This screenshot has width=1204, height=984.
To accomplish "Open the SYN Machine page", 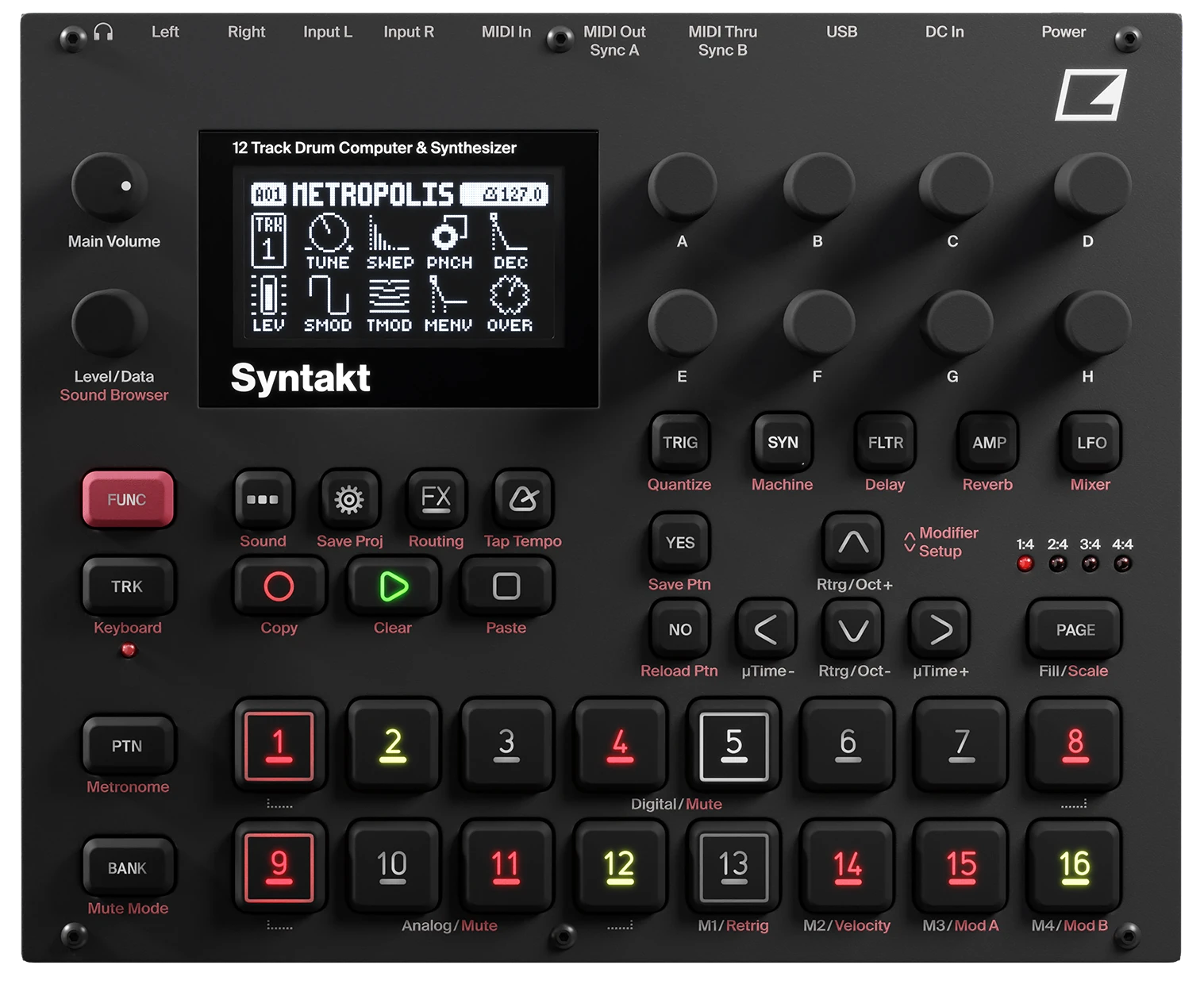I will pyautogui.click(x=781, y=442).
